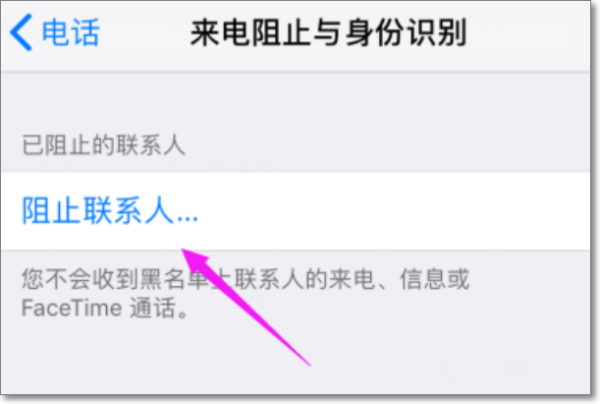Screen dimensions: 600x404
Task: Tap the blue back chevron icon
Action: (21, 33)
